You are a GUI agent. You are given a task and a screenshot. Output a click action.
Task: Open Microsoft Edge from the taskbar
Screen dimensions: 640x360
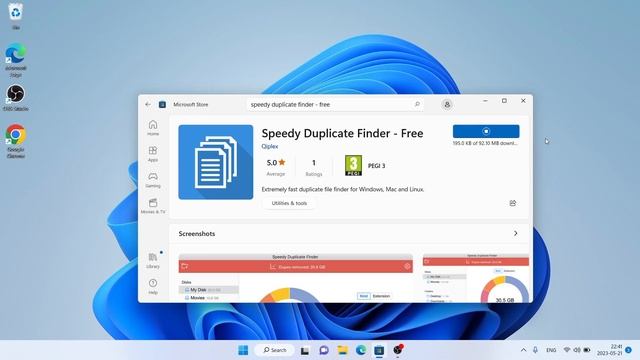coord(361,350)
